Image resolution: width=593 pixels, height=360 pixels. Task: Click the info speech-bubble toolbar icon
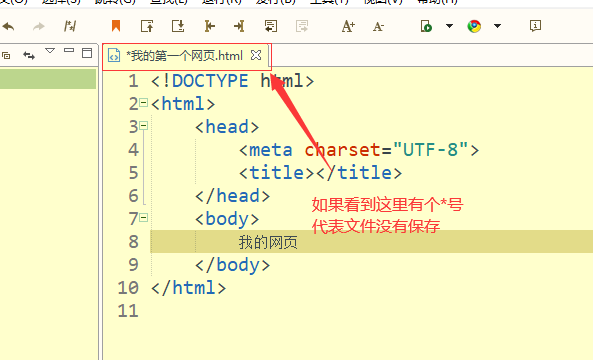pos(535,26)
